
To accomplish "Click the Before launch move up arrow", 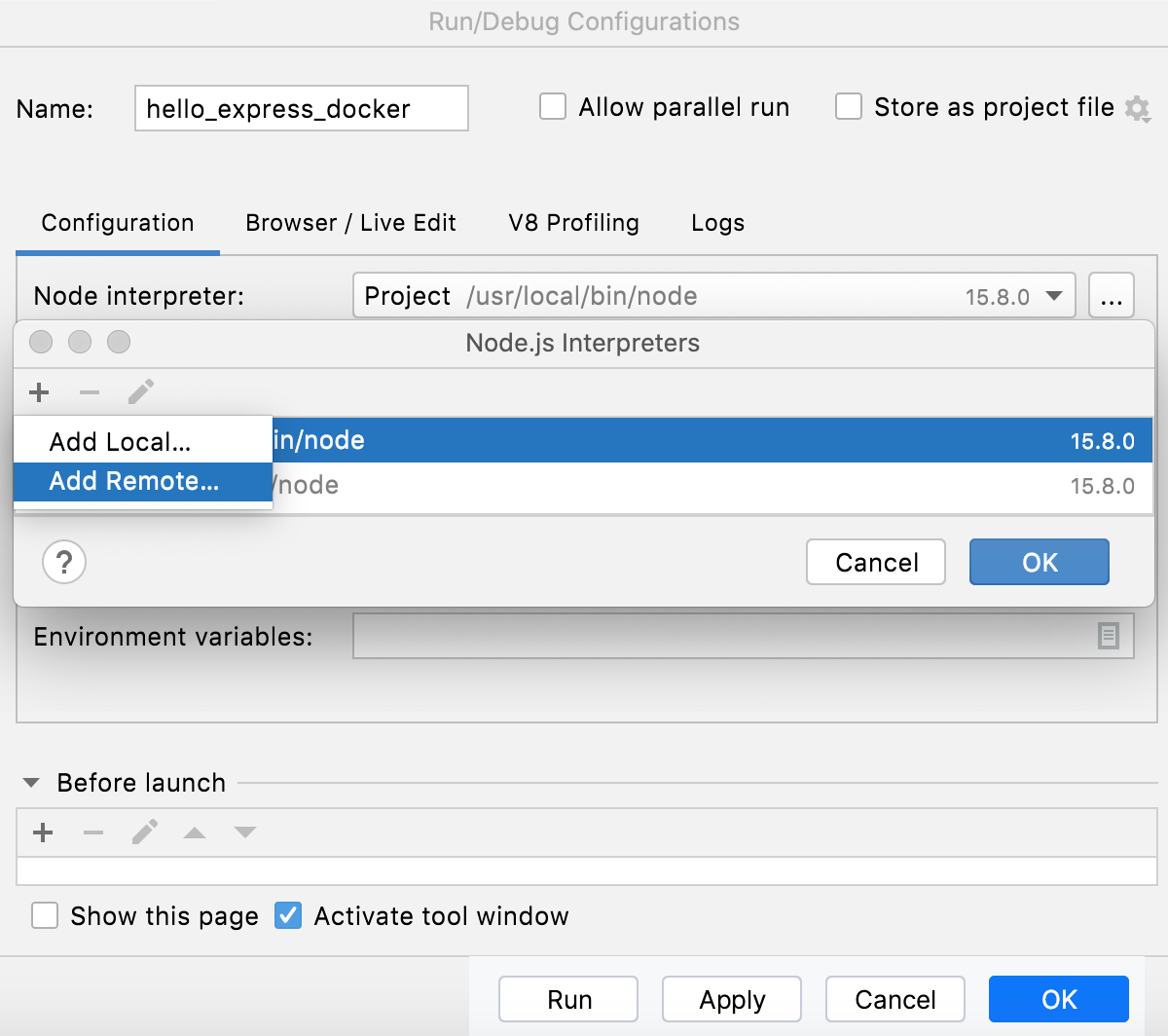I will pyautogui.click(x=195, y=832).
